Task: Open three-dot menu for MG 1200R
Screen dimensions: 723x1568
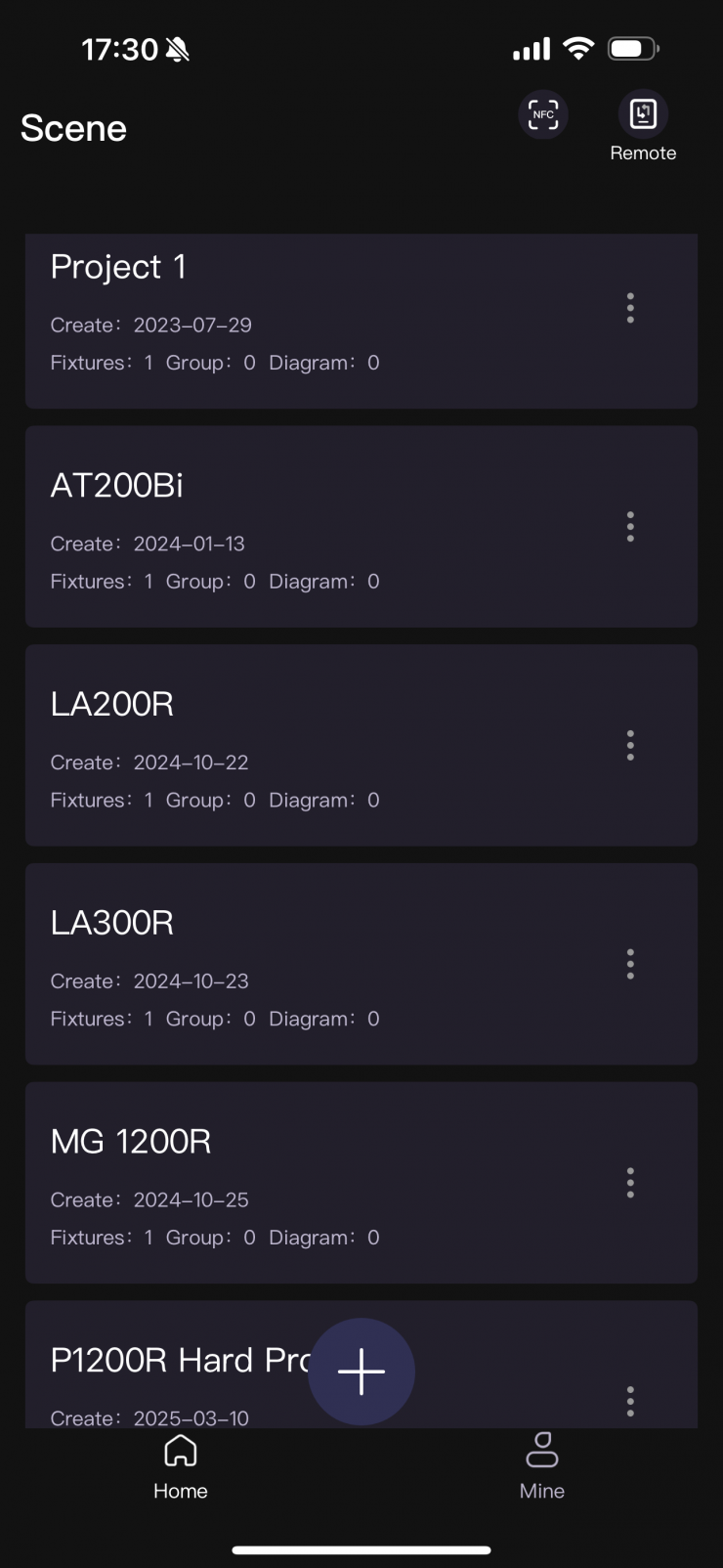Action: (x=630, y=1183)
